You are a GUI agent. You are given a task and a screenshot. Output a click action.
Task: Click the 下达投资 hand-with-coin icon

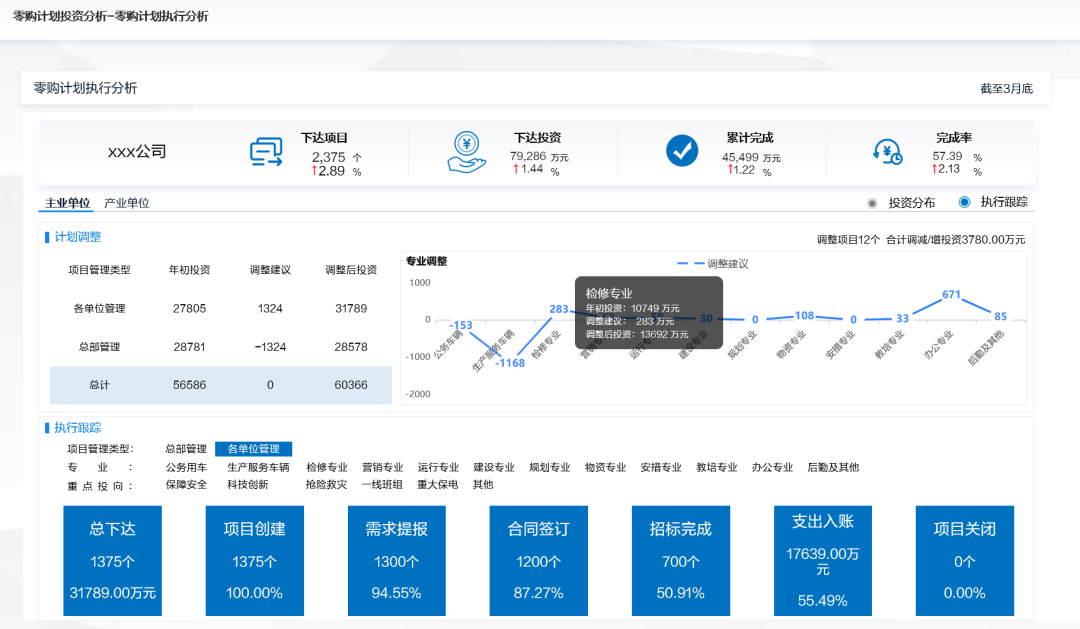[466, 152]
